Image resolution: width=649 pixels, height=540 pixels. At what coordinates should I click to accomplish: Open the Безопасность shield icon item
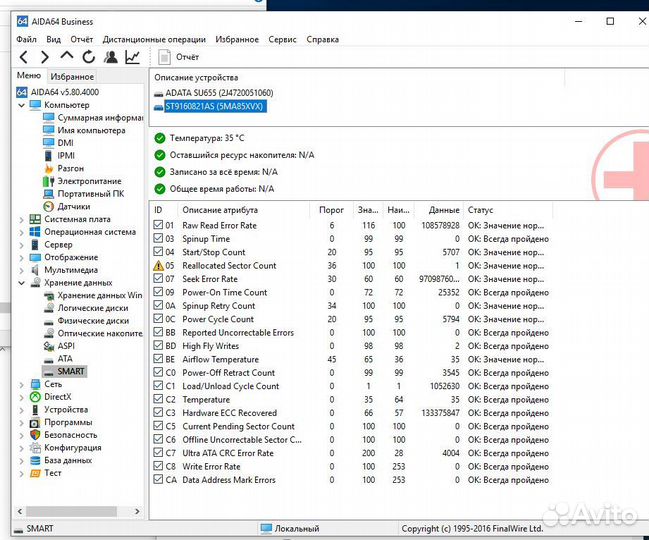click(35, 435)
